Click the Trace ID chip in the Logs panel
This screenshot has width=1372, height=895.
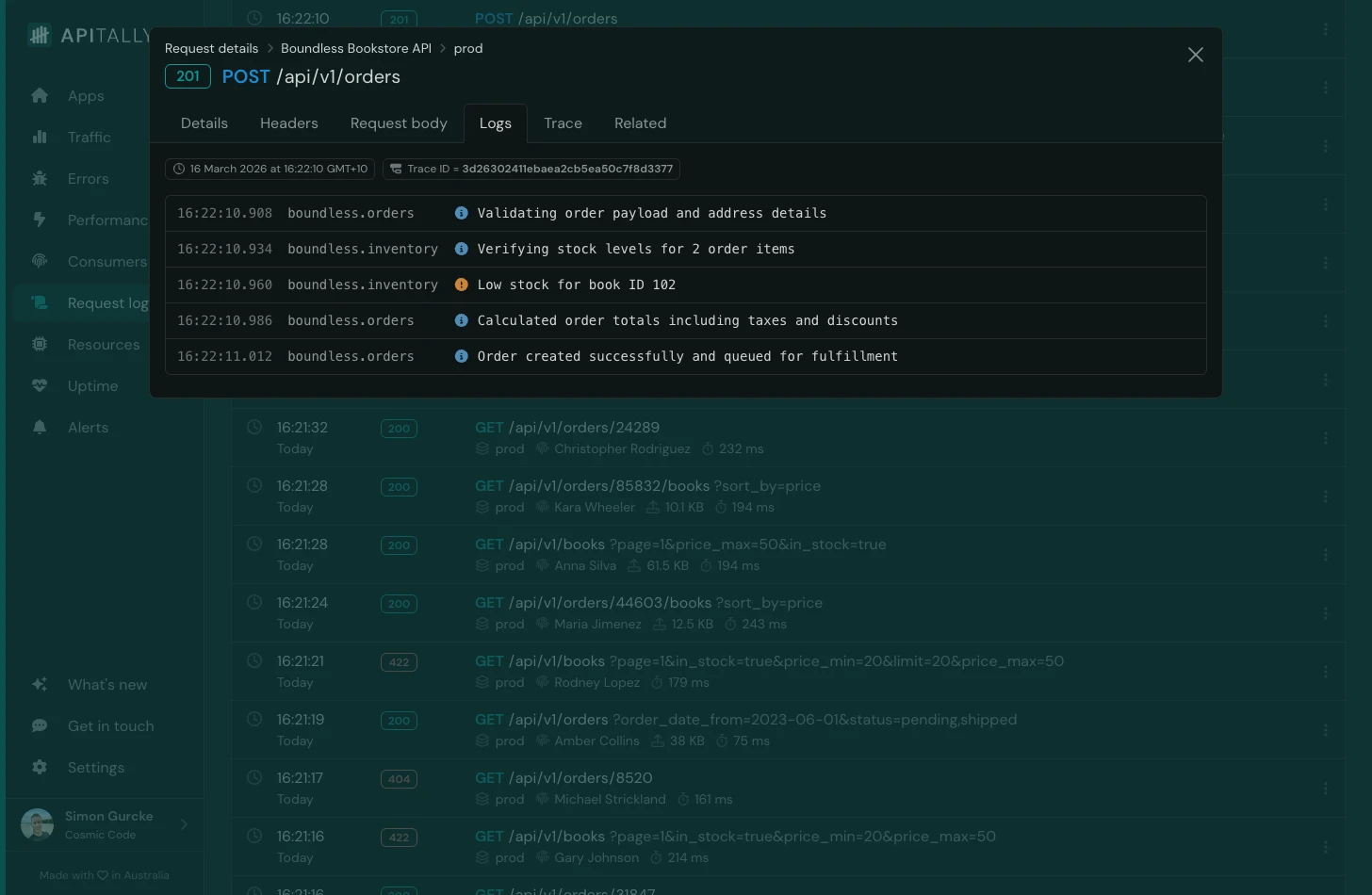[x=531, y=169]
